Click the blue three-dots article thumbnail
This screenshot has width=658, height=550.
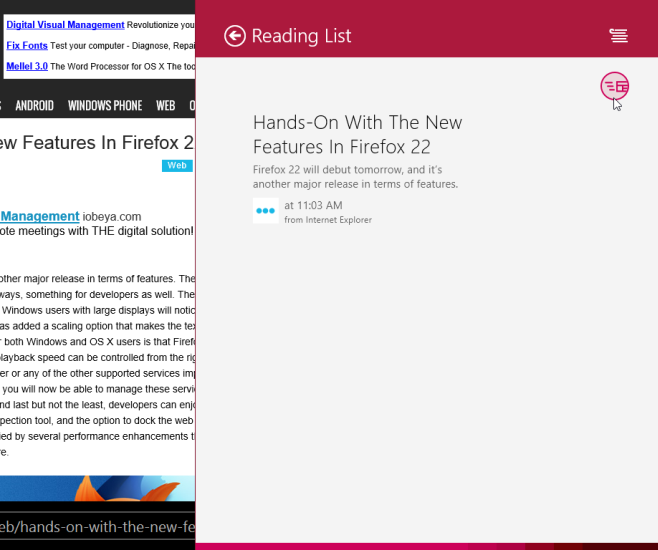point(266,211)
